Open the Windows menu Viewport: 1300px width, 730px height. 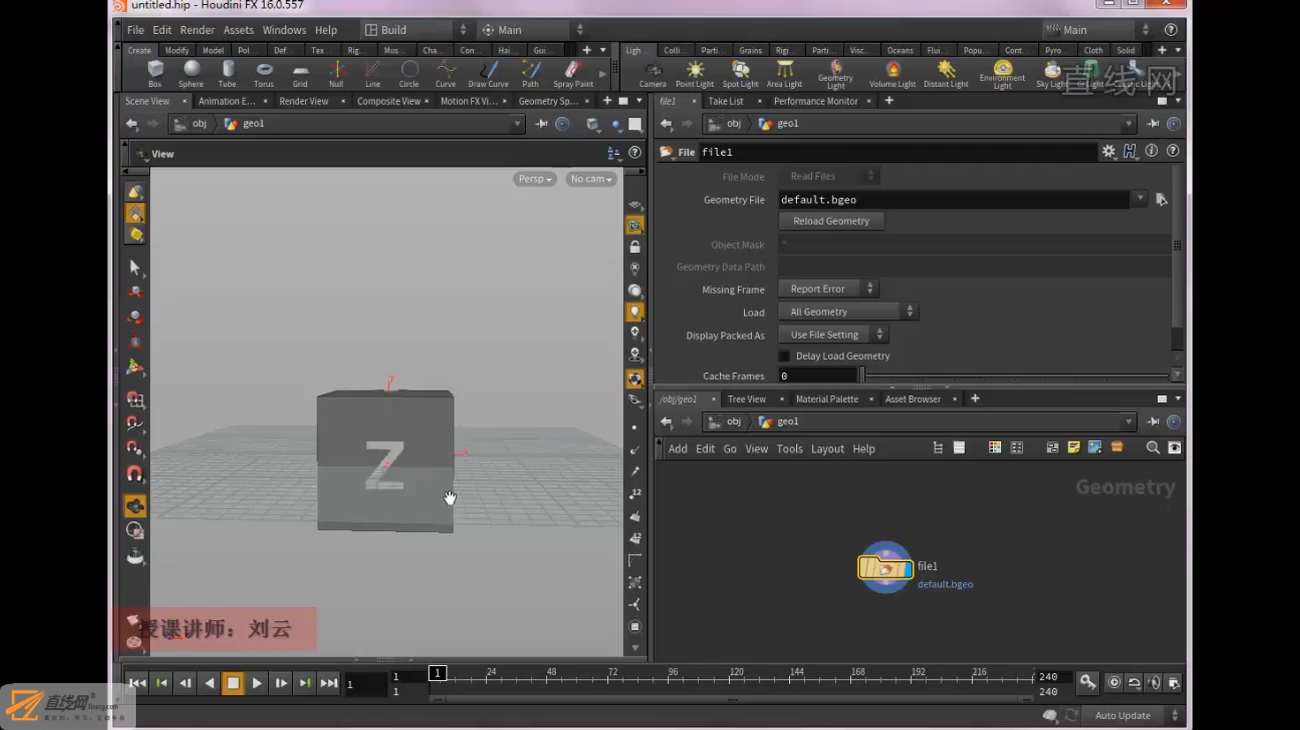click(284, 30)
